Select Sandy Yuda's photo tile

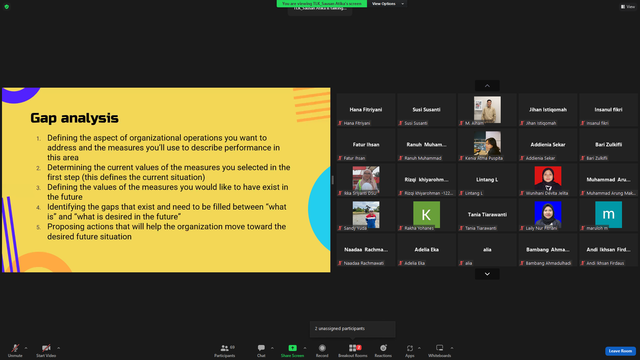point(366,215)
